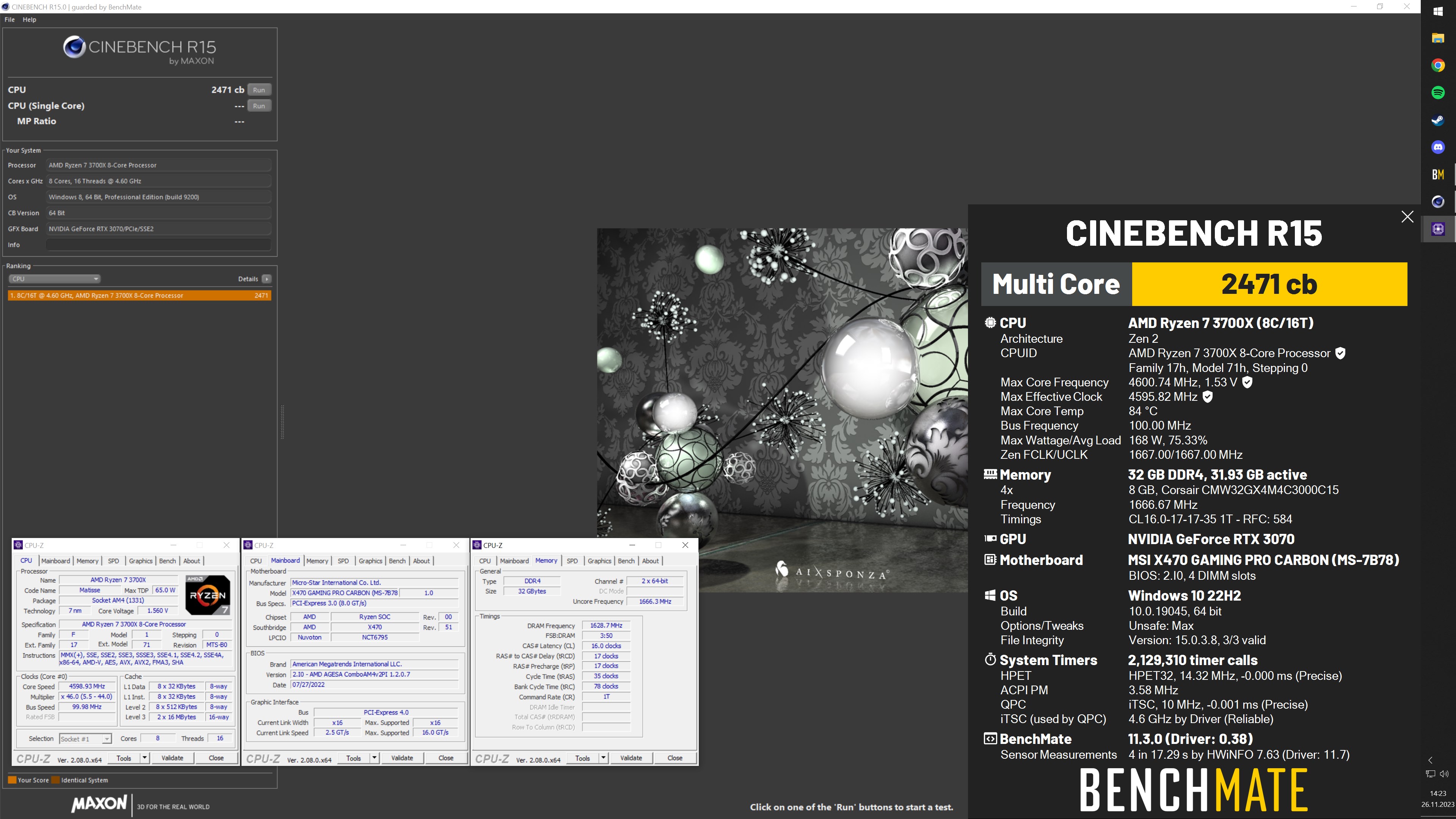Open the File menu
Viewport: 1456px width, 819px height.
9,19
